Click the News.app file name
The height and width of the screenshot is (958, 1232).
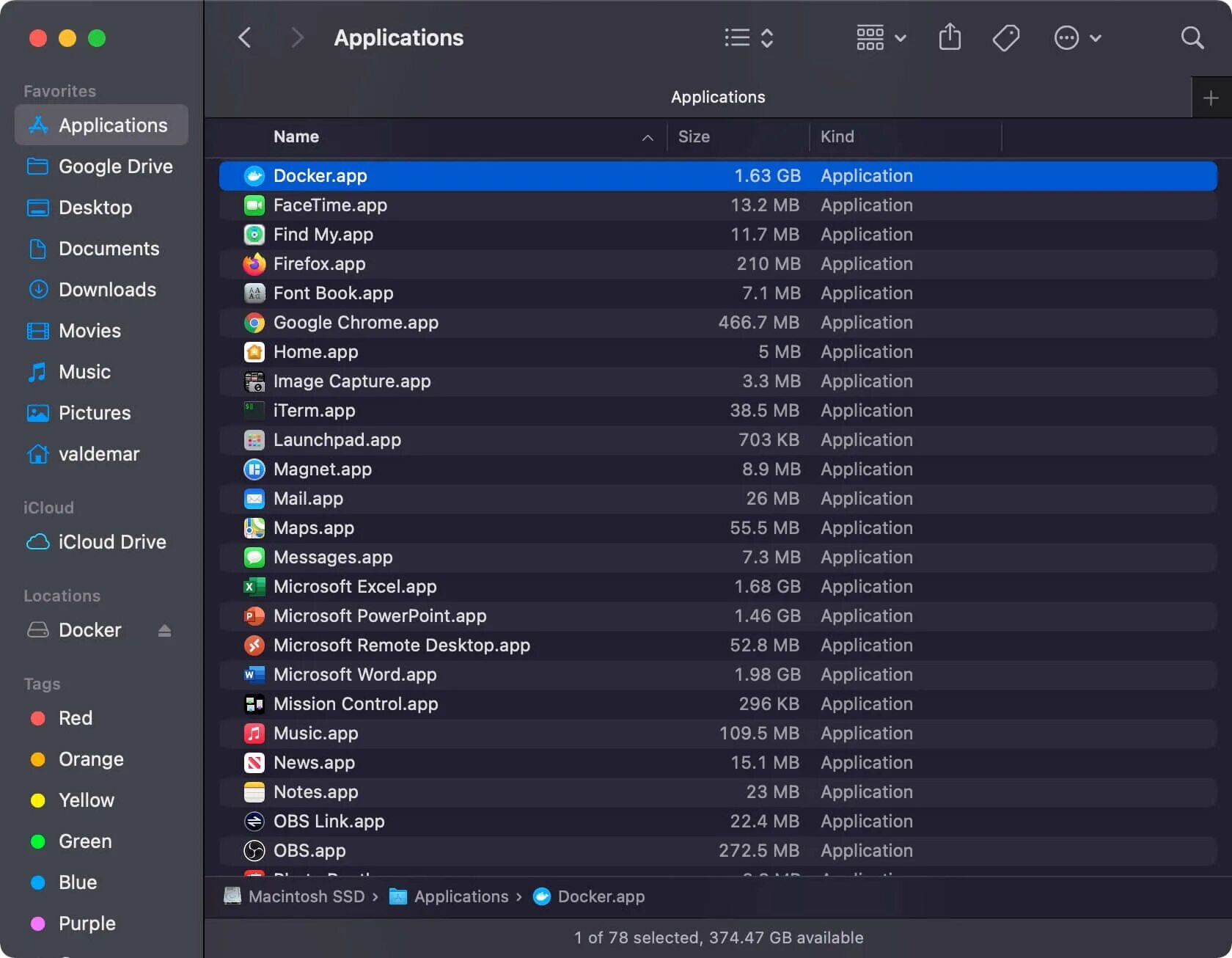(x=314, y=763)
